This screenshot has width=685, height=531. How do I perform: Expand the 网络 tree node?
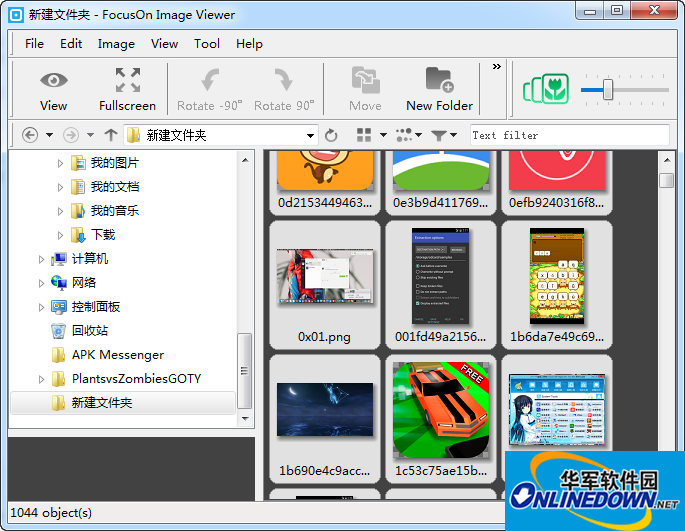41,283
